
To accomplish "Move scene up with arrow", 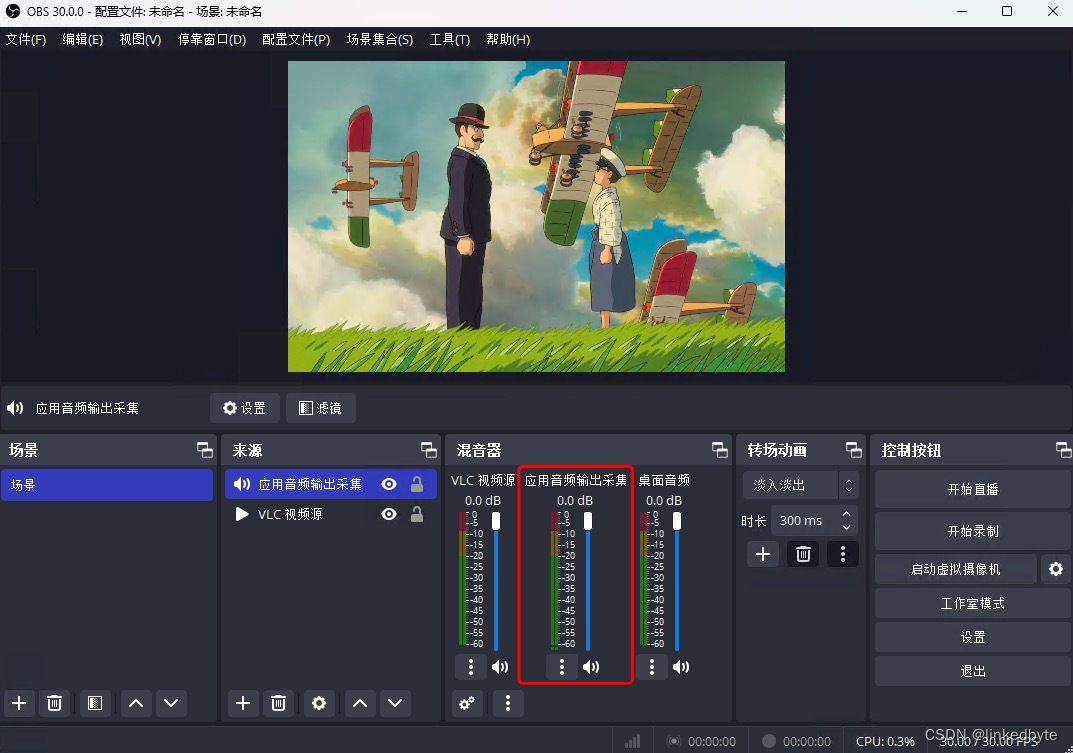I will (136, 703).
